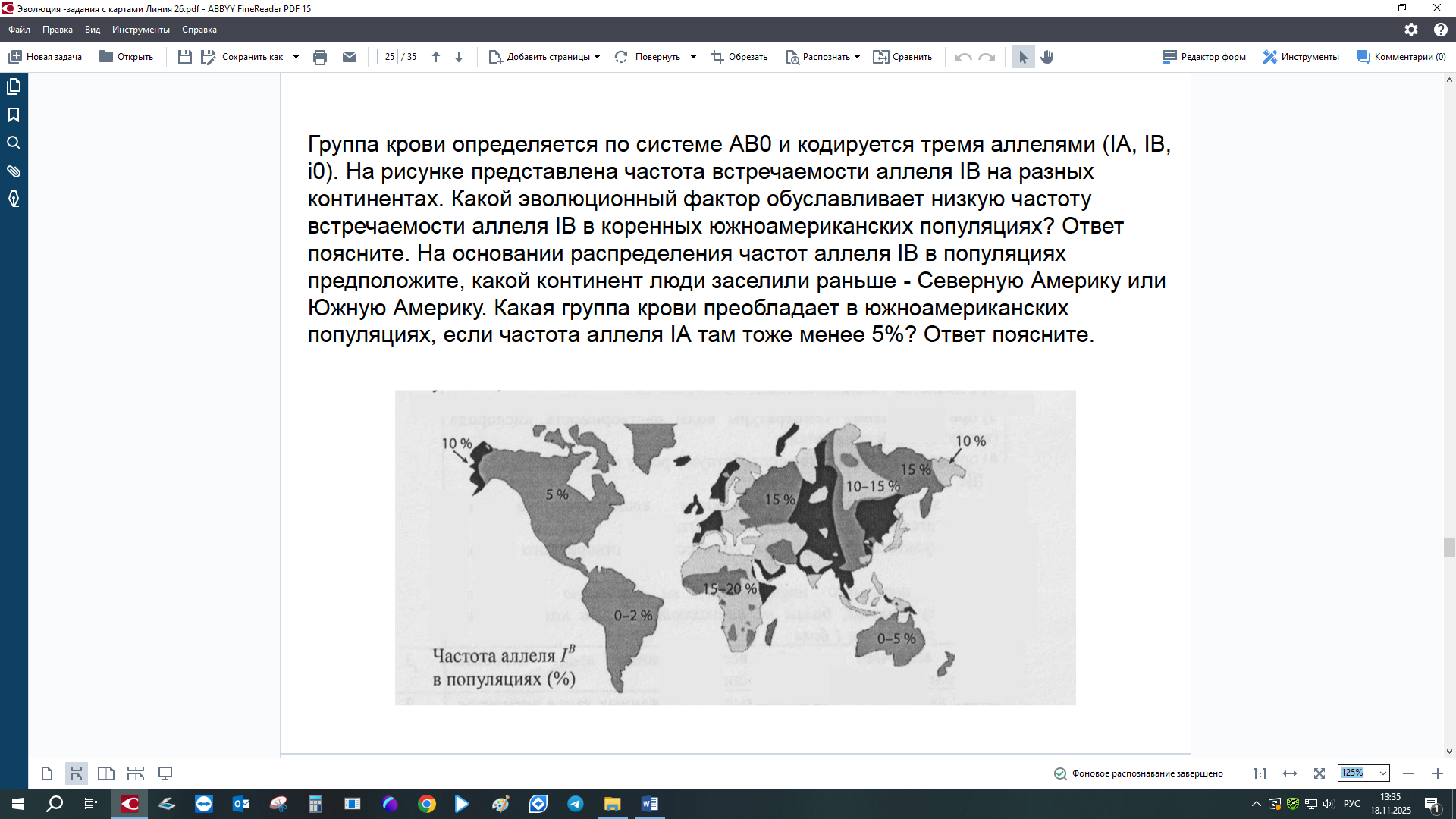Open the Pages panel in left sidebar
1456x819 pixels.
pyautogui.click(x=14, y=86)
